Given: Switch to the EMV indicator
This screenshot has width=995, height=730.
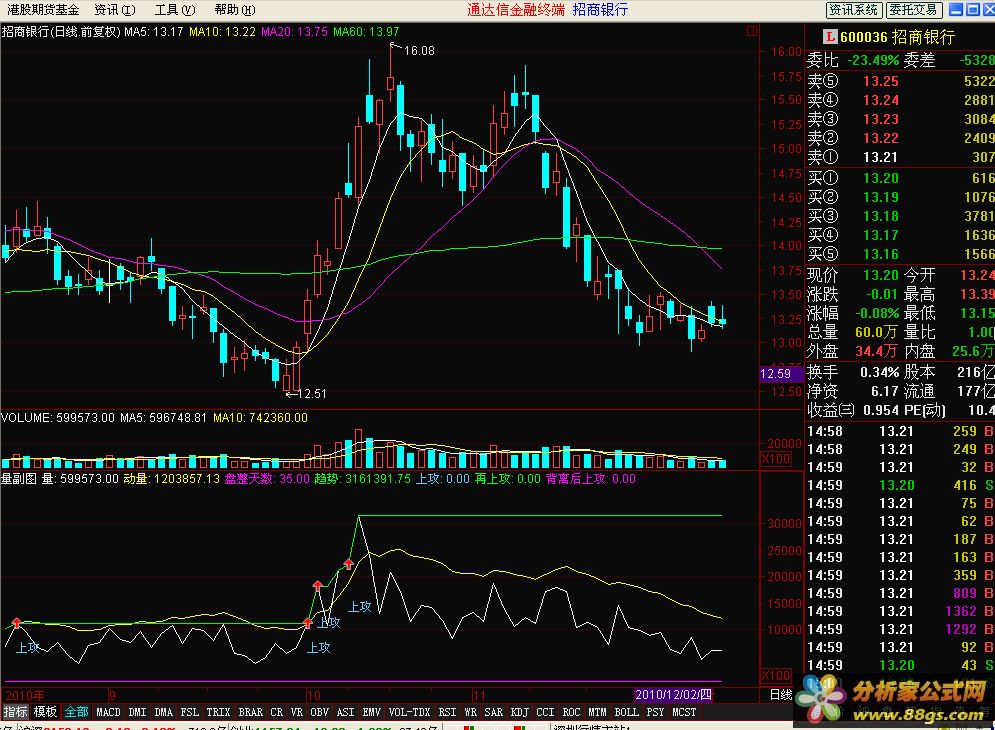Looking at the screenshot, I should (x=371, y=712).
